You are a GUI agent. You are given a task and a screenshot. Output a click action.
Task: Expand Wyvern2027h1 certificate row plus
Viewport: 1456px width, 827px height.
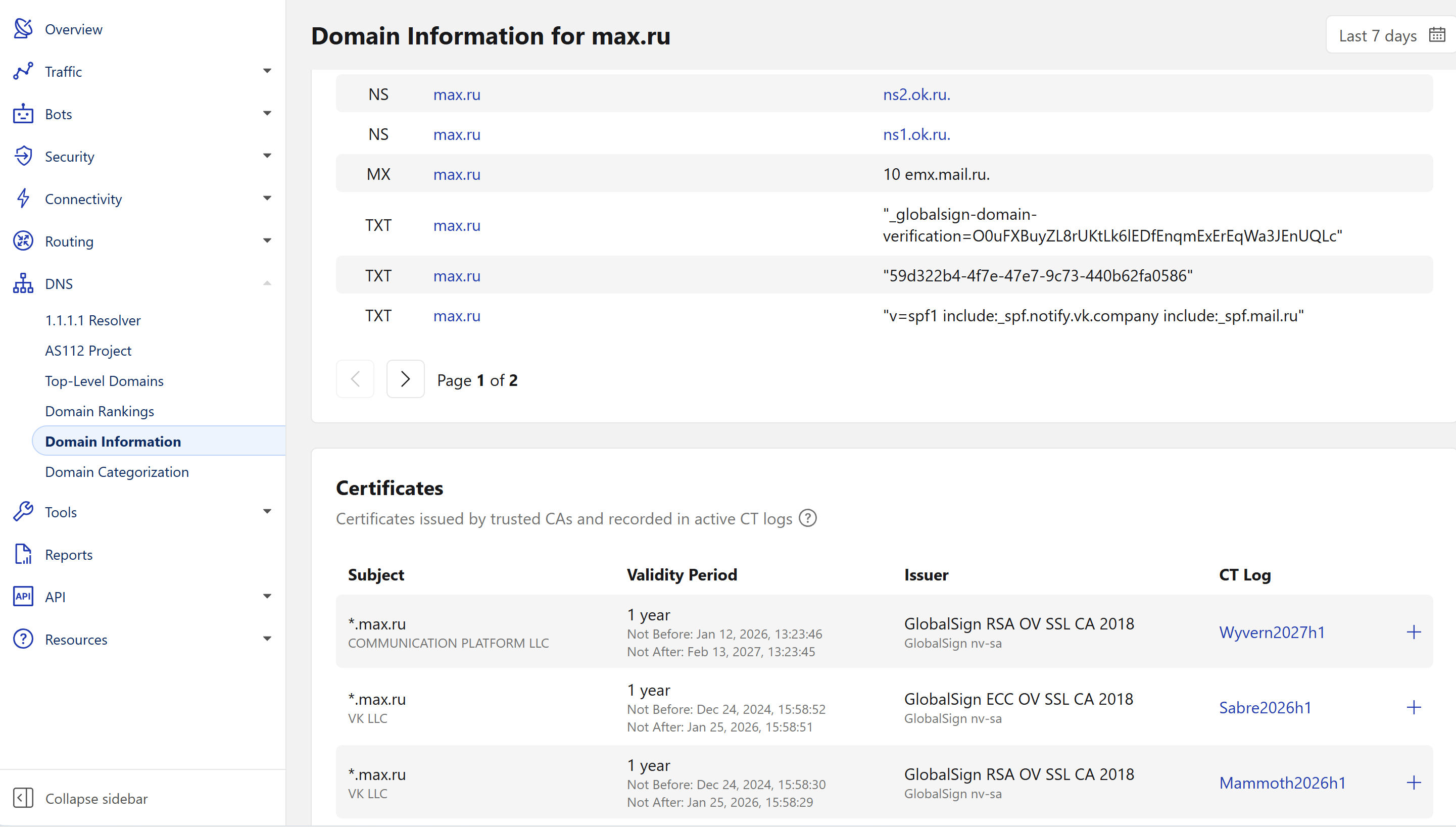pos(1414,632)
